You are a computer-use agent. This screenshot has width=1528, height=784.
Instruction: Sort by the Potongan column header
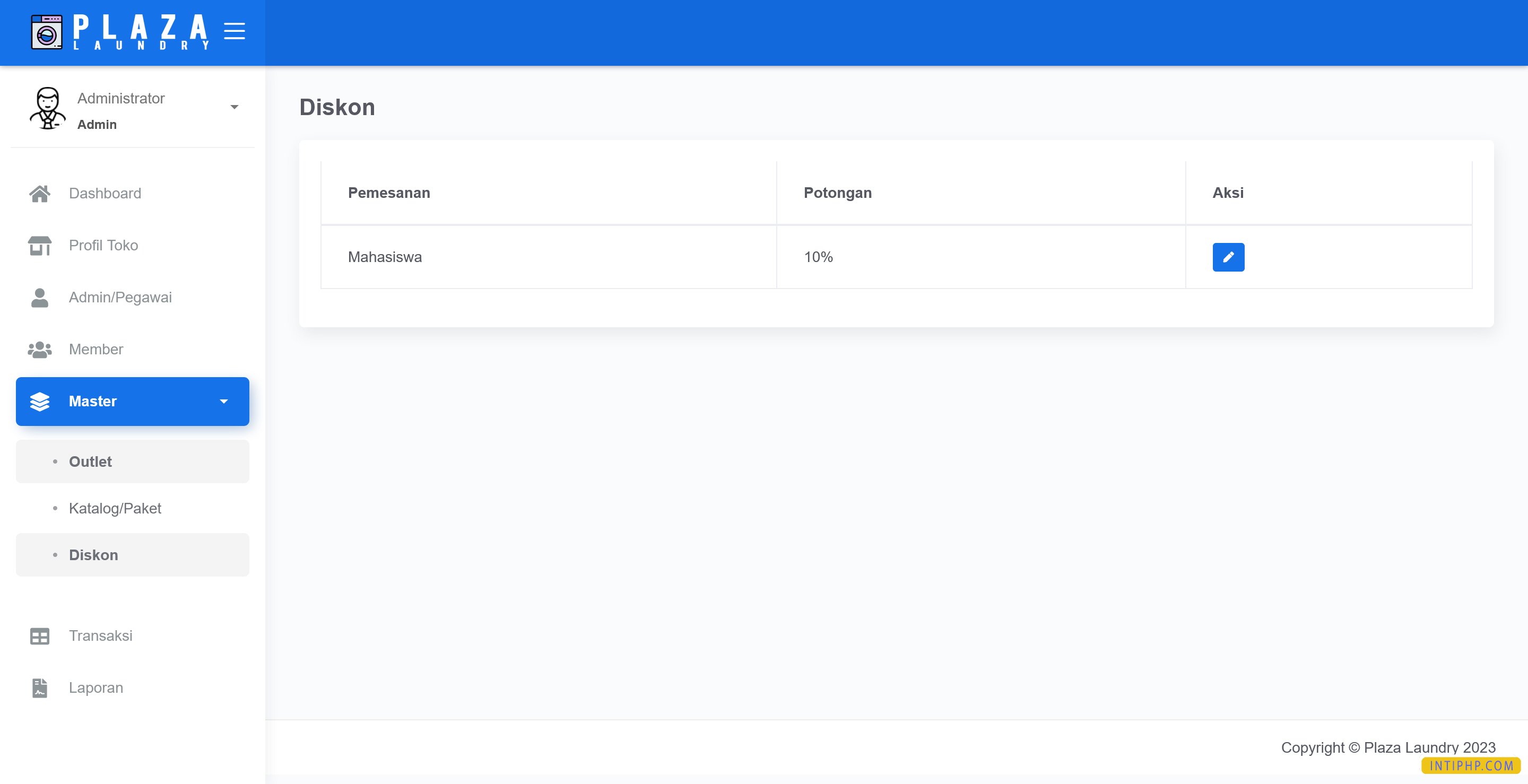coord(838,192)
